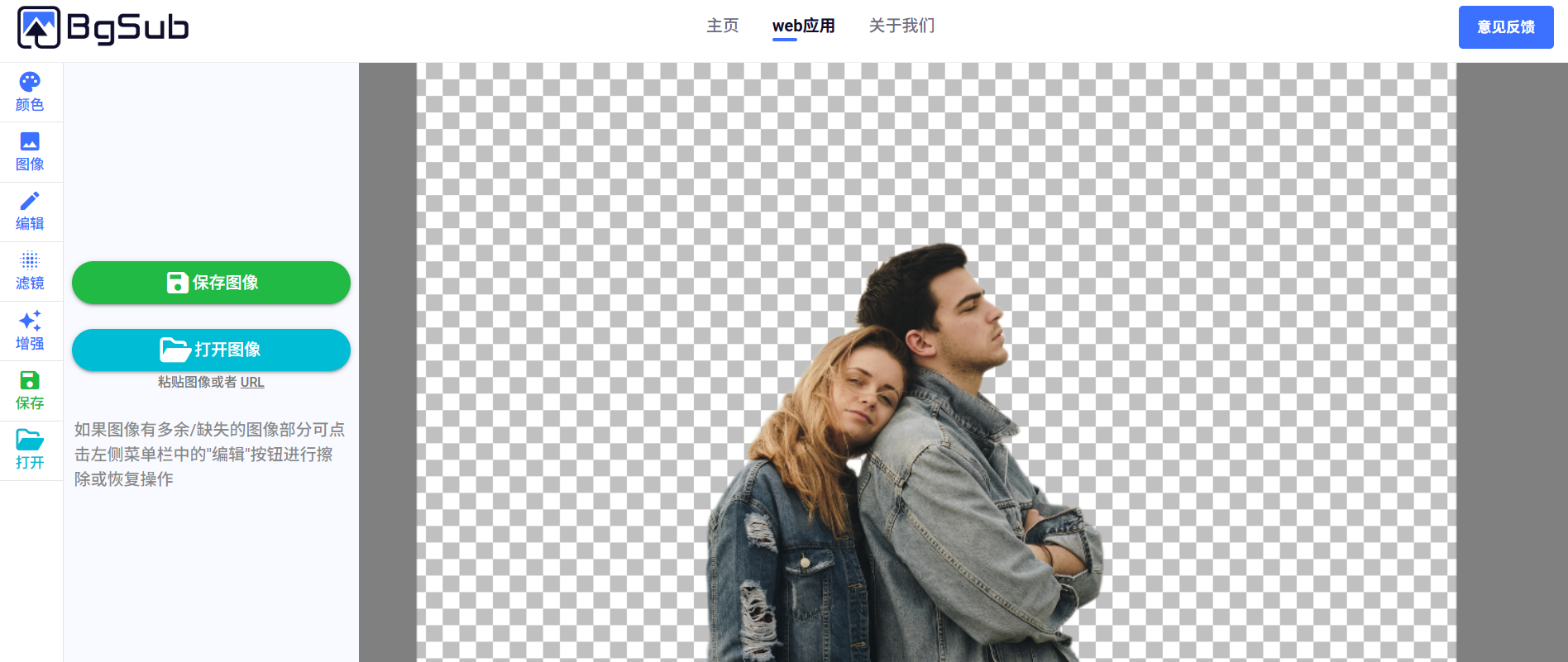
Task: Click the BgSub logo
Action: (x=103, y=27)
